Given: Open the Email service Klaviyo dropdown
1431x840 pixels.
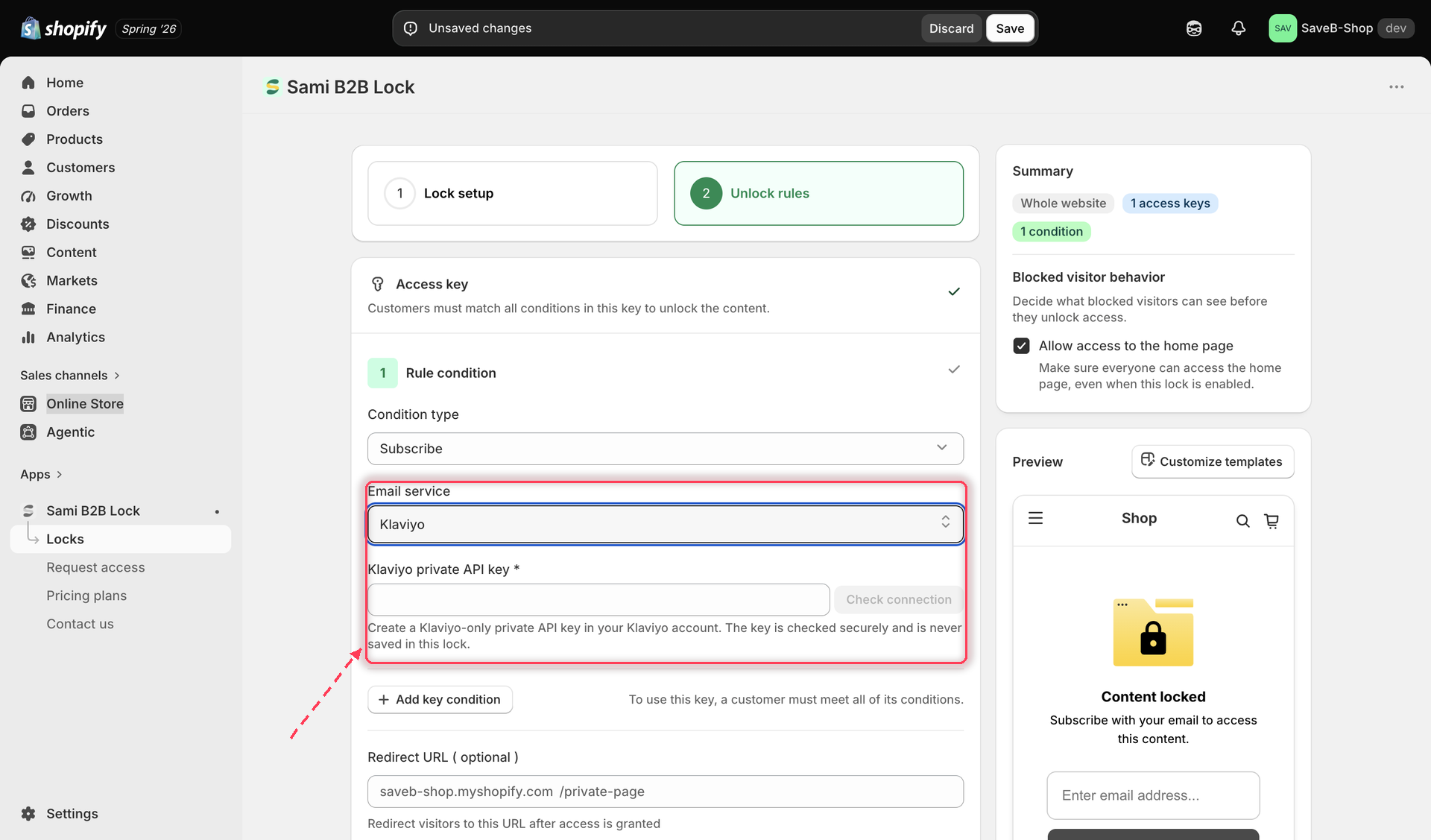Looking at the screenshot, I should click(666, 525).
